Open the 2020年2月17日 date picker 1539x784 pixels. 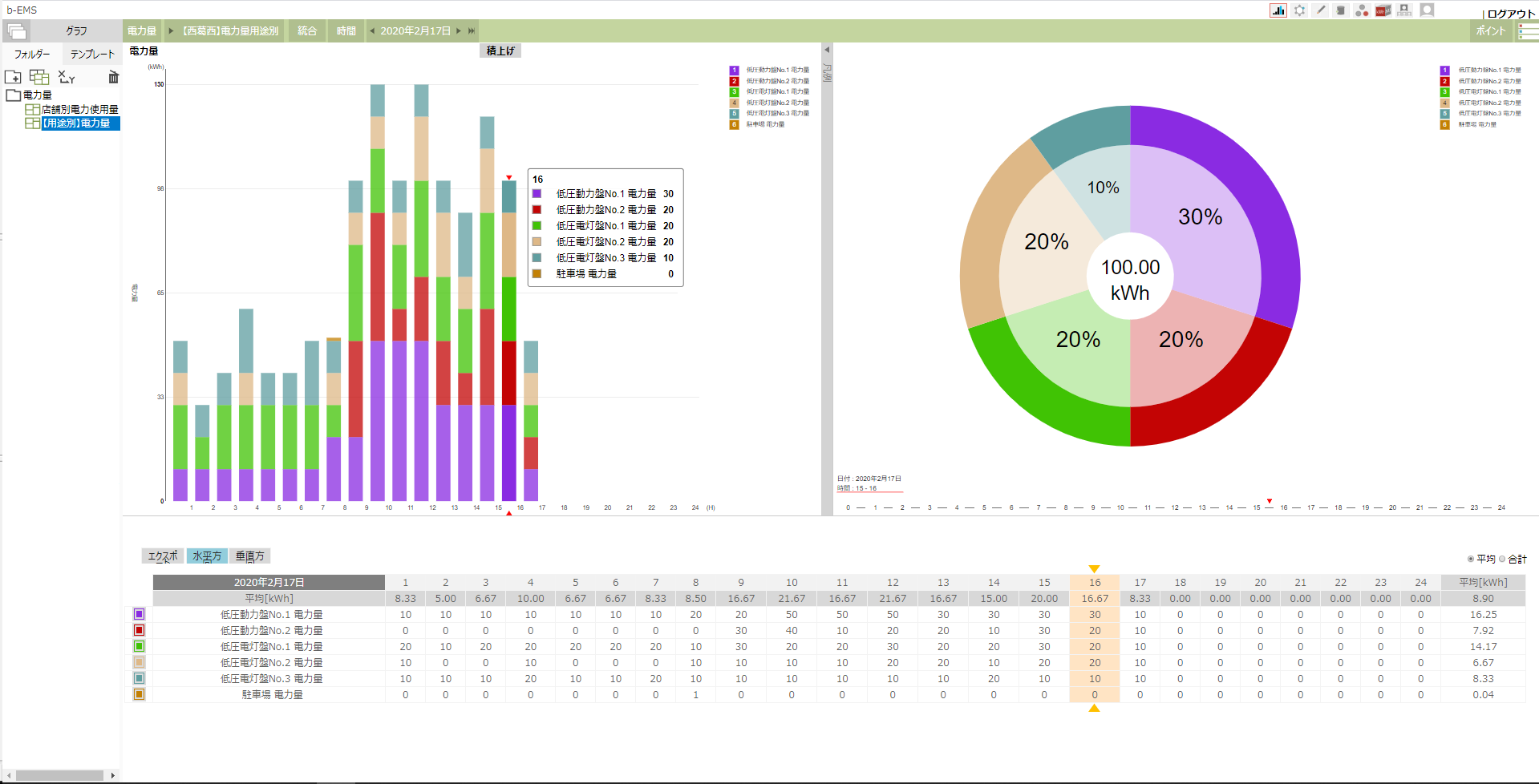[x=415, y=31]
